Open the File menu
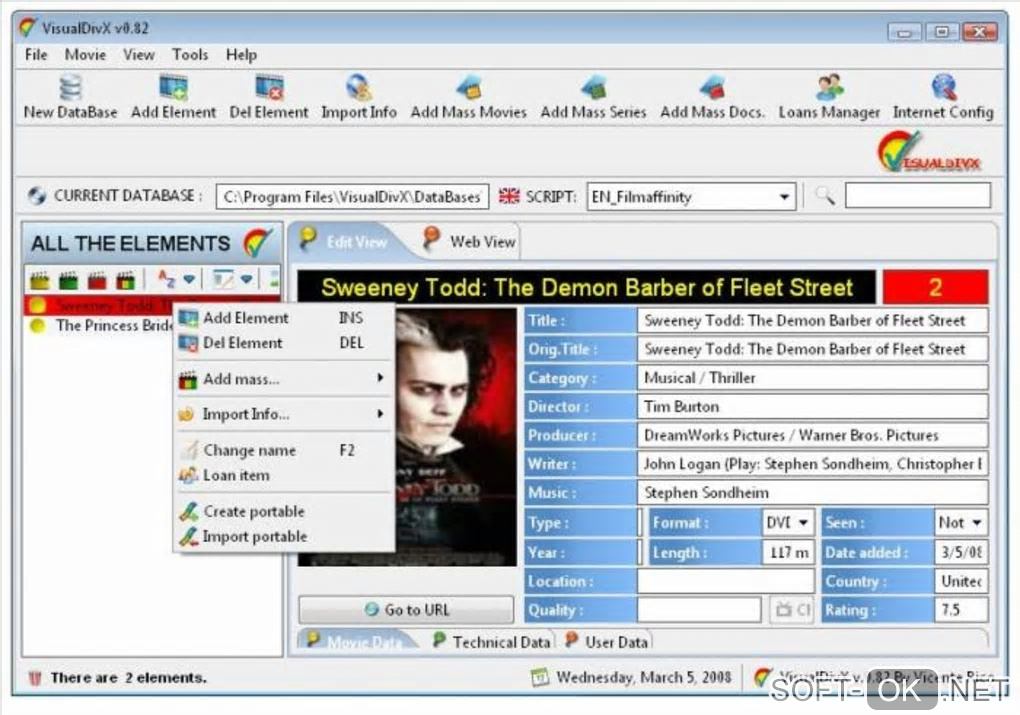This screenshot has width=1020, height=715. pyautogui.click(x=36, y=55)
